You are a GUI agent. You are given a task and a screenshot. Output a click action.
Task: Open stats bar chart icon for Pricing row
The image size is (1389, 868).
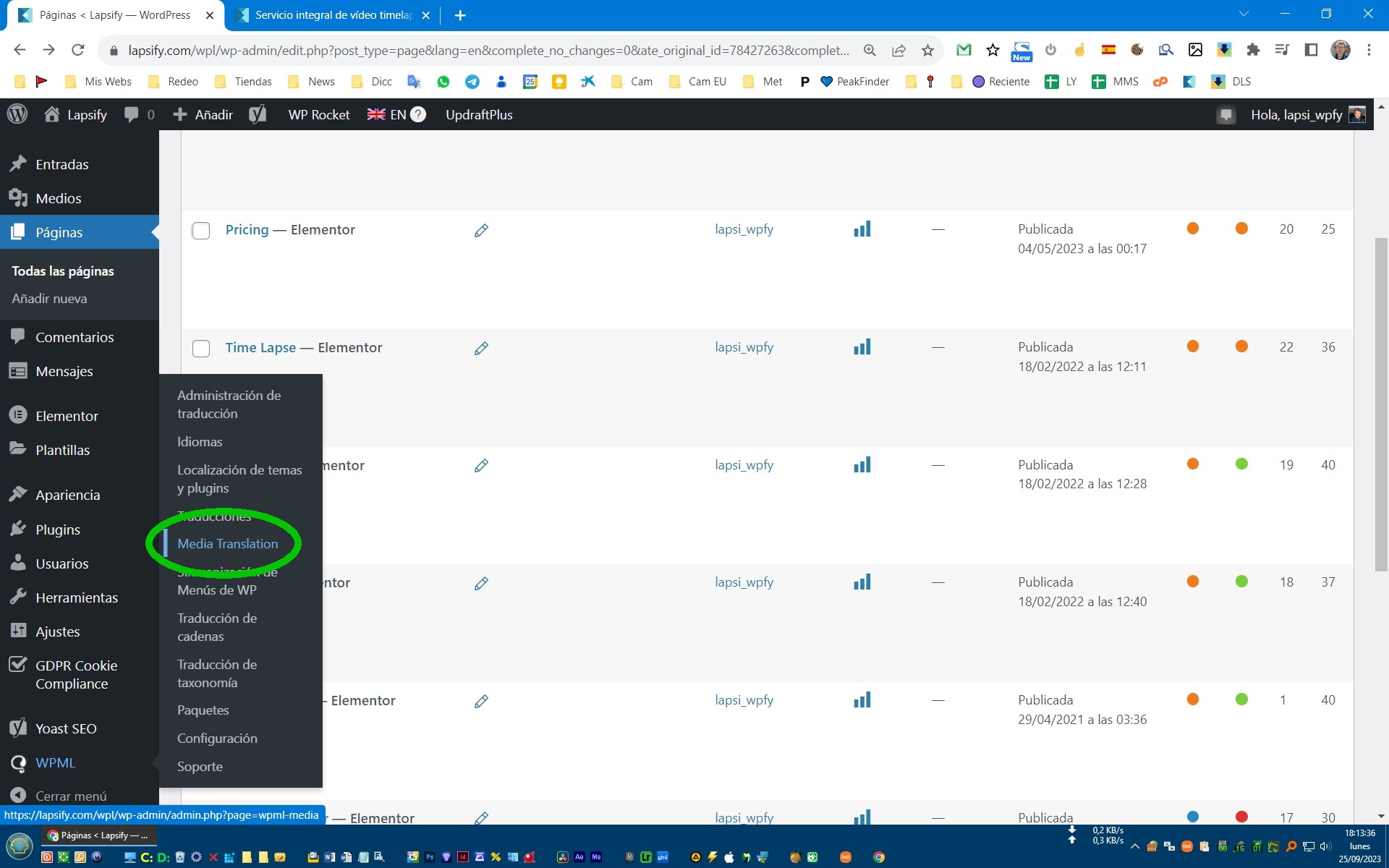point(862,229)
